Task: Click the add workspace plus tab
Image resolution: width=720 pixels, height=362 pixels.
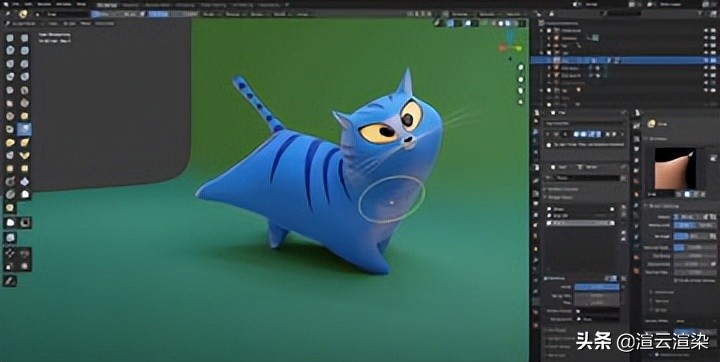Action: pyautogui.click(x=287, y=5)
